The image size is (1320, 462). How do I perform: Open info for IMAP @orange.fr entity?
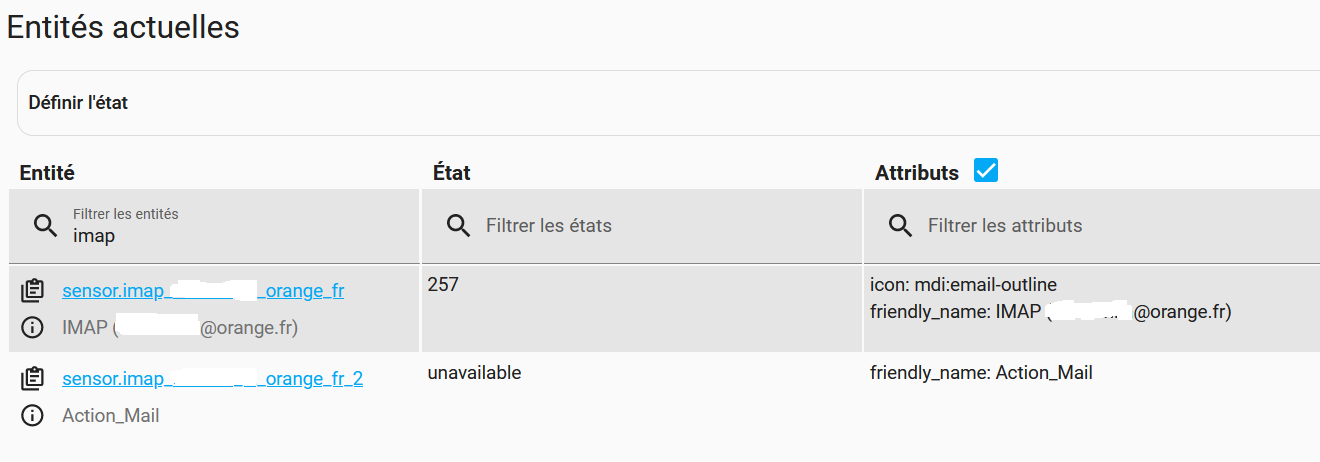click(x=33, y=327)
